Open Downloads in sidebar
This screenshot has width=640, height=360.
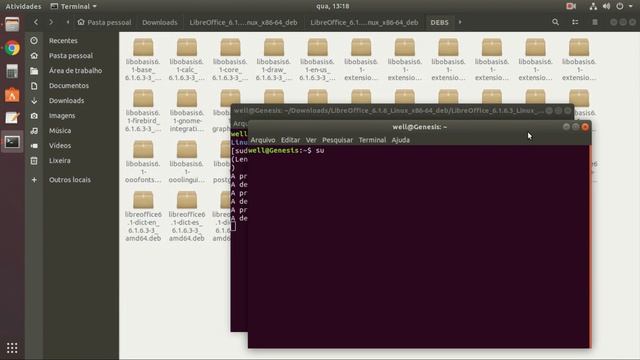(x=67, y=100)
